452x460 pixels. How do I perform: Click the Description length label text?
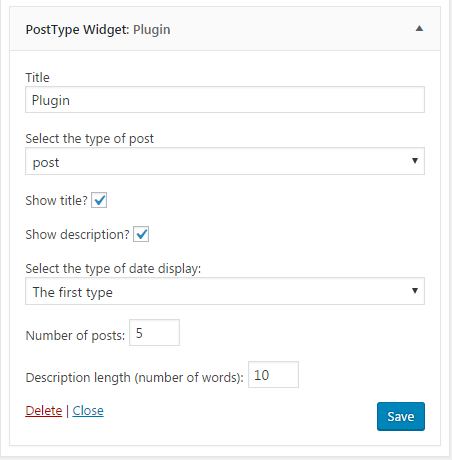[x=135, y=378]
